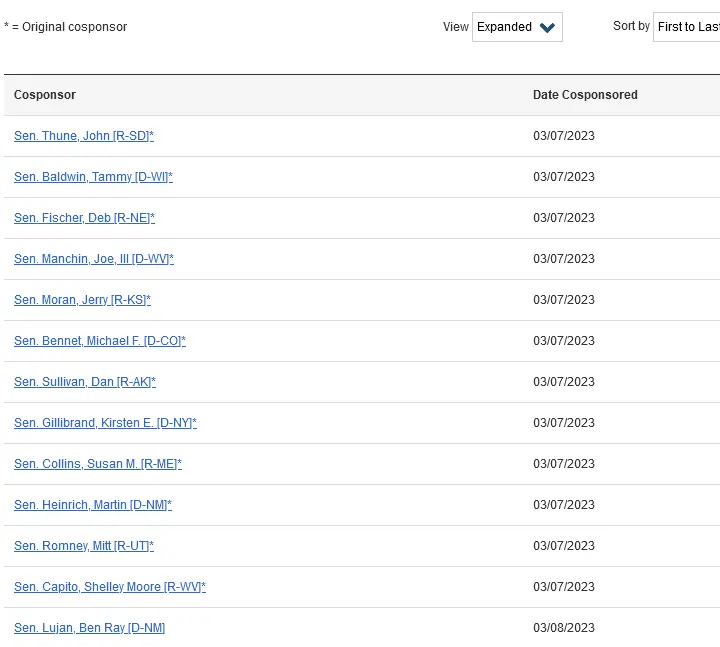Open Sen. Gillibrand, Kirsten E. link

tap(105, 423)
